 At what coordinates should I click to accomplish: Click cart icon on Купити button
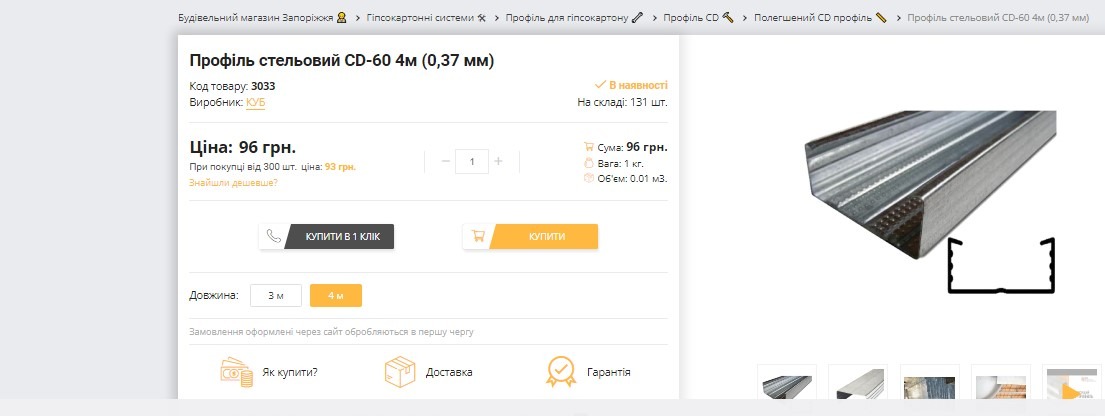click(x=478, y=237)
